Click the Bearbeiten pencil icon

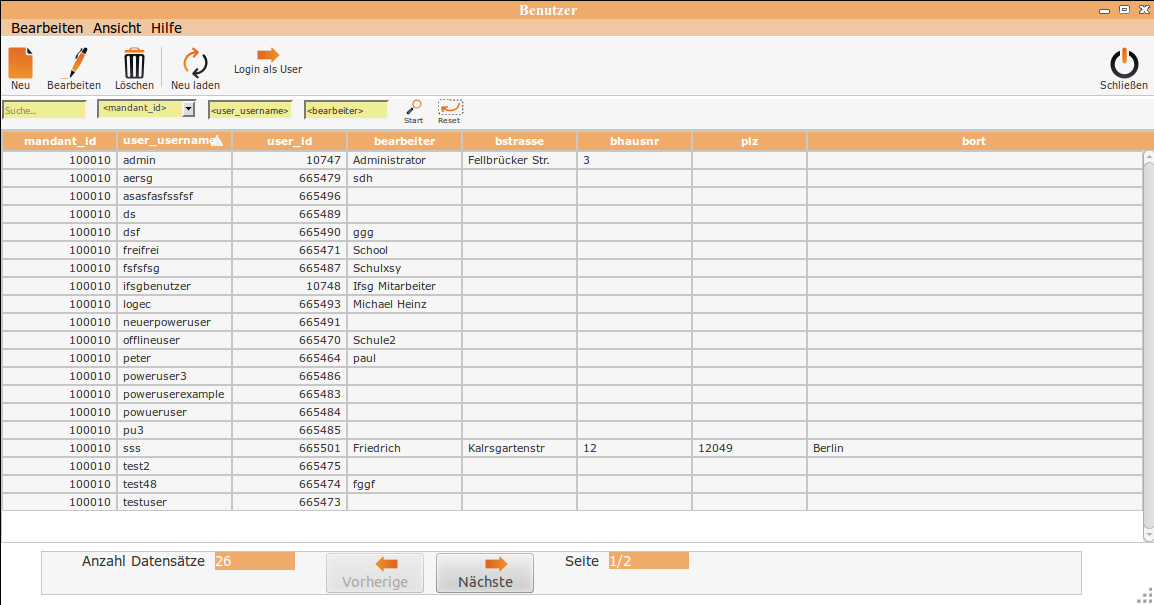74,64
